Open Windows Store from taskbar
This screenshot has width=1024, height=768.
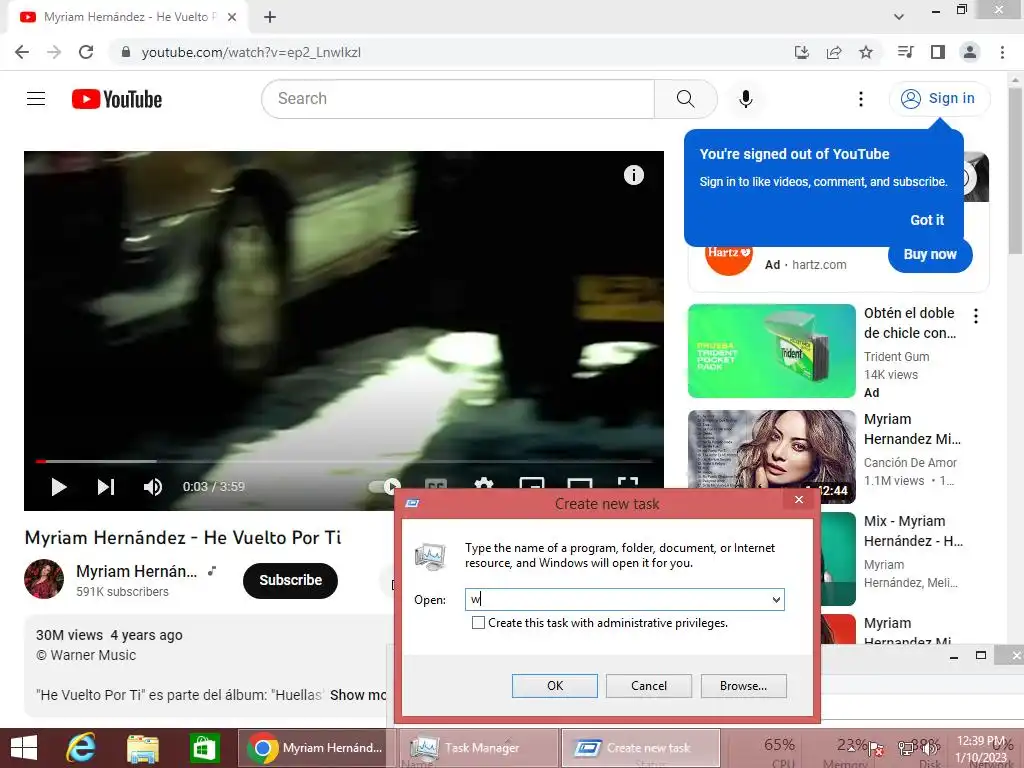pyautogui.click(x=204, y=748)
